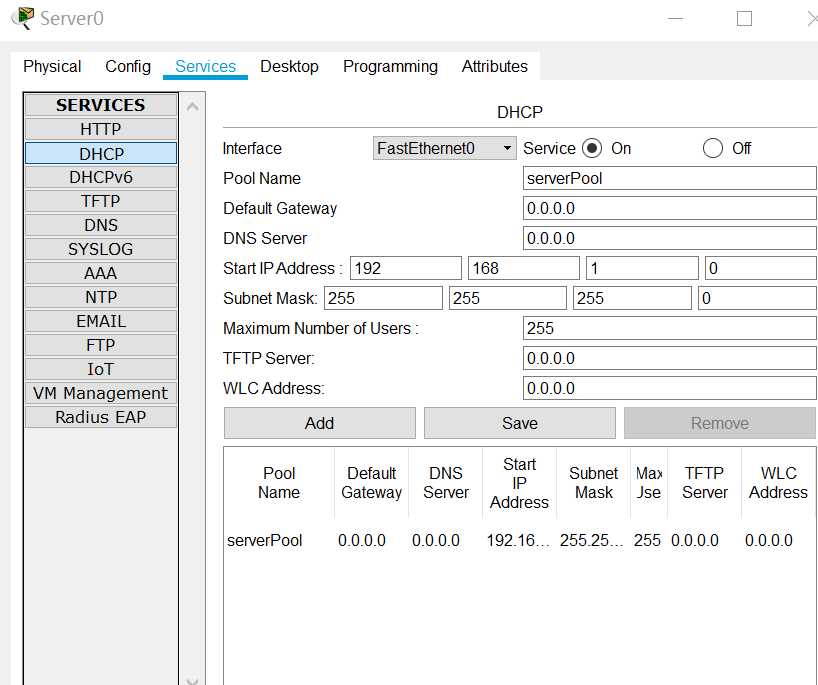818x685 pixels.
Task: Open the FastEthernet0 interface dropdown
Action: pyautogui.click(x=444, y=148)
